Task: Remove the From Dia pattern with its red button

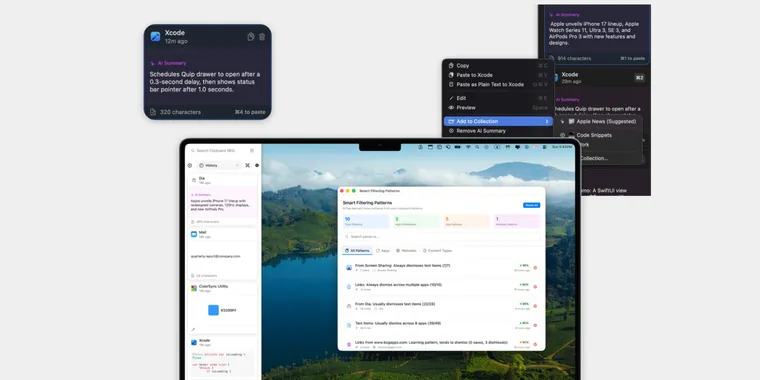Action: 535,306
